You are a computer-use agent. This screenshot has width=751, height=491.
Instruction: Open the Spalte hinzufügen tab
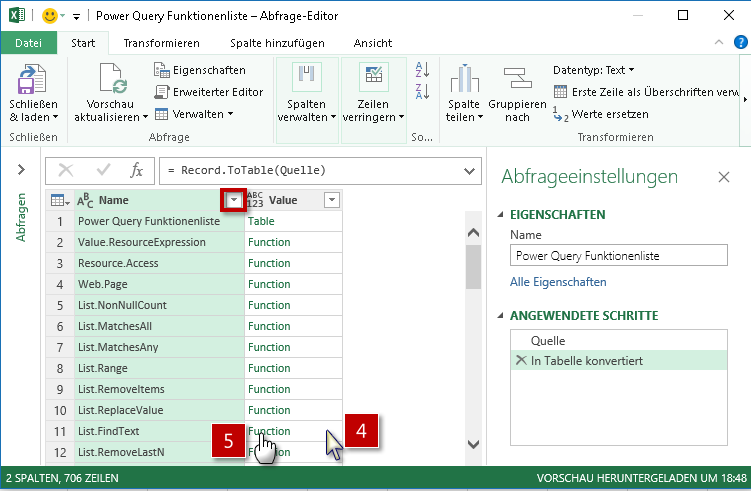(277, 43)
